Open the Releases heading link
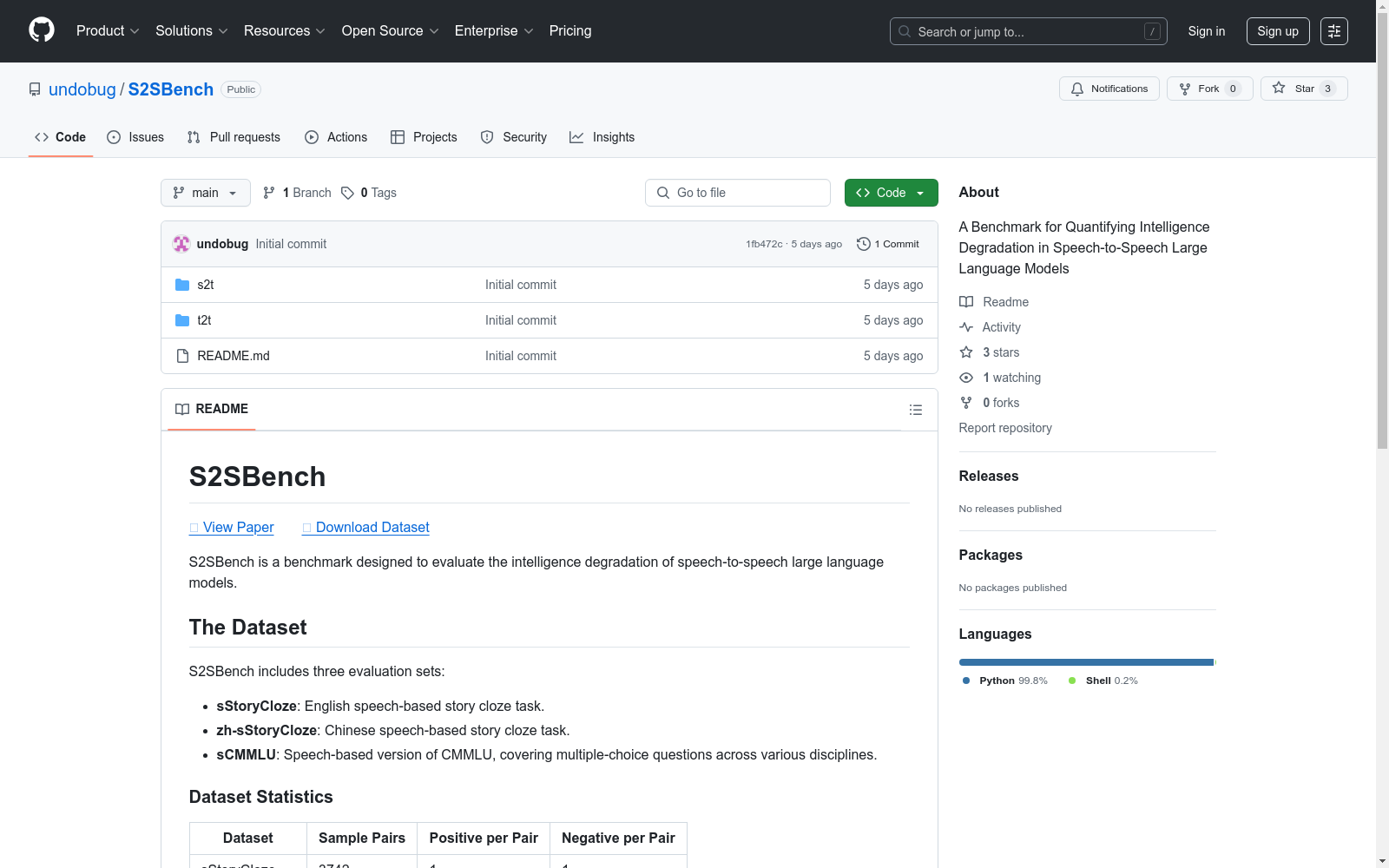This screenshot has height=868, width=1389. (989, 476)
